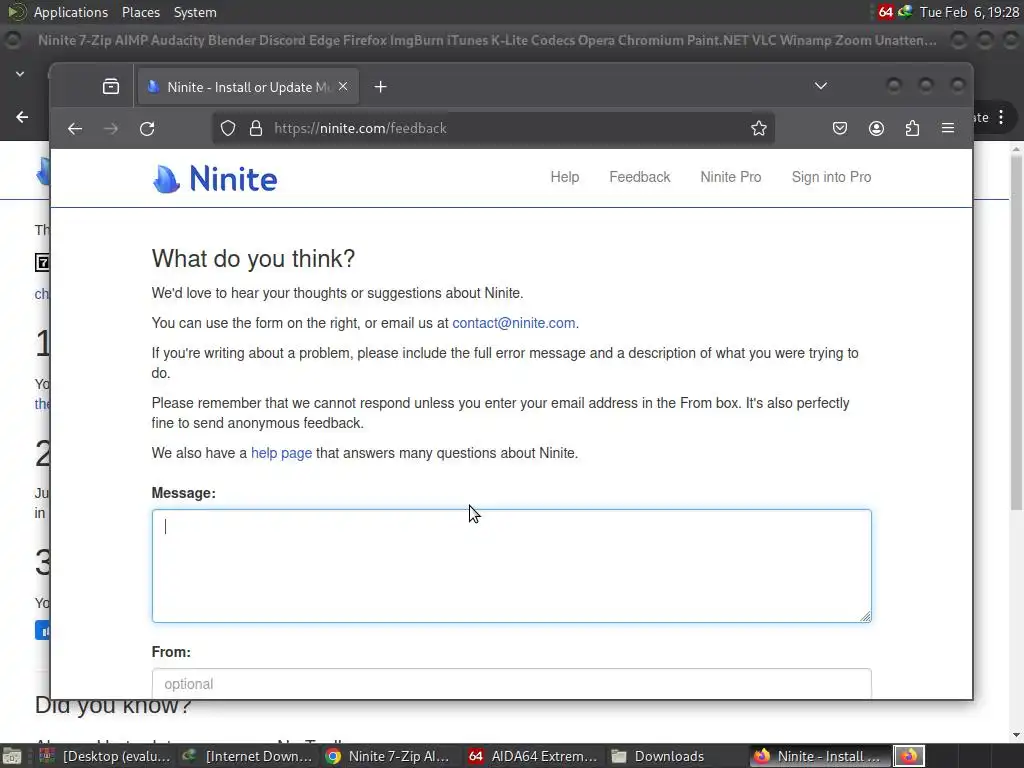Switch to Ninite 7-Zip Chrome taskbar window
Viewport: 1024px width, 768px height.
tap(389, 756)
